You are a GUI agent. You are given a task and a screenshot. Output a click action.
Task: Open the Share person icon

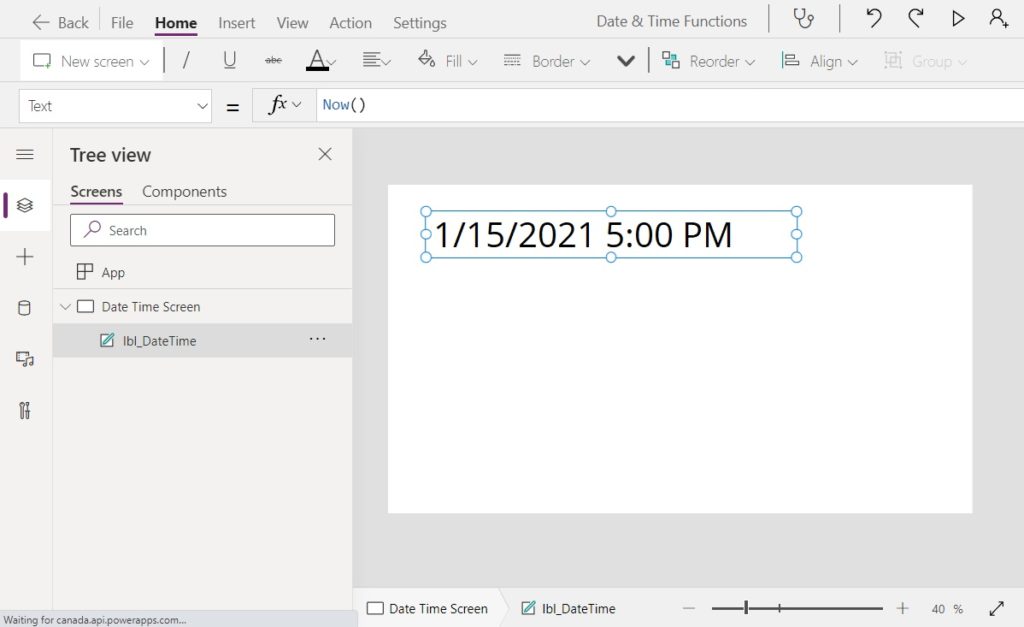[998, 17]
